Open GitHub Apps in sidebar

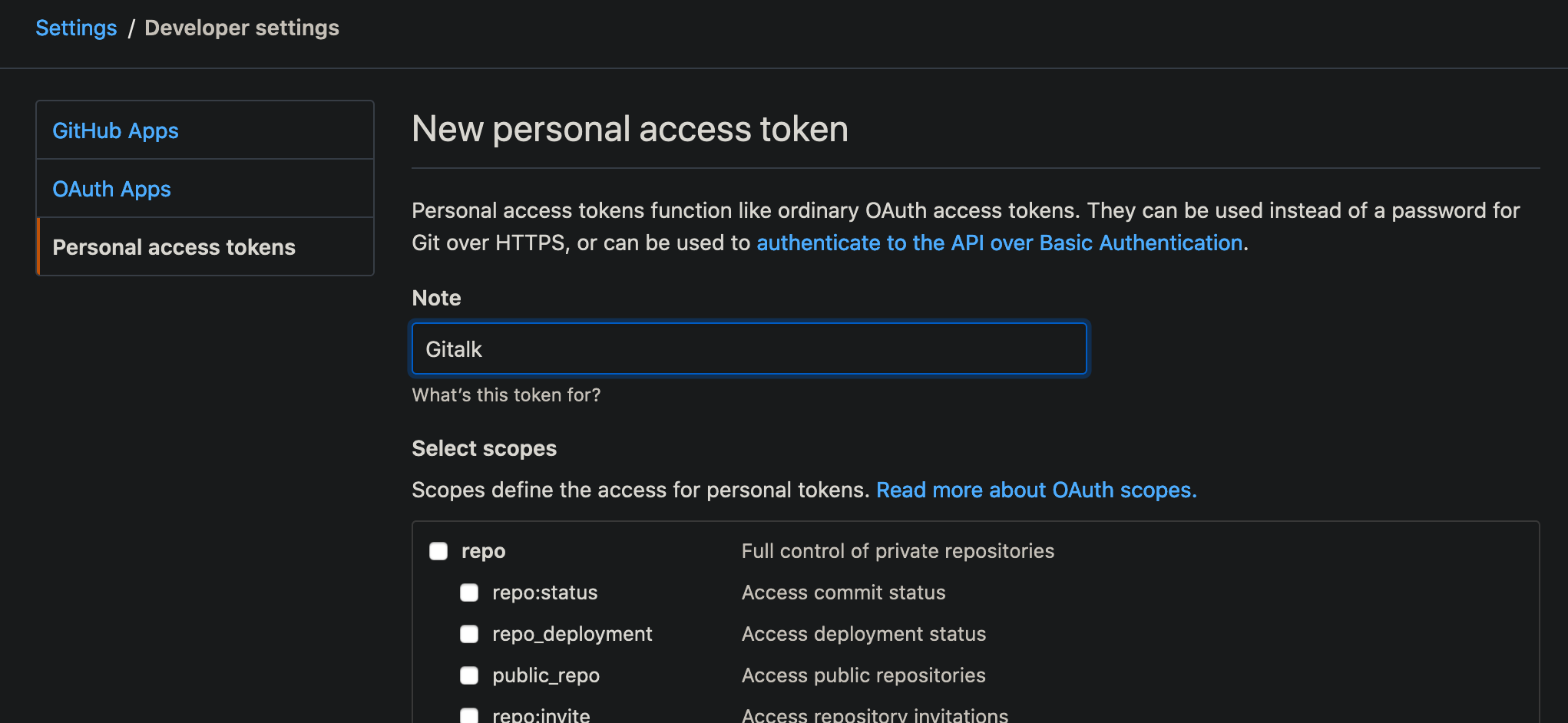pyautogui.click(x=115, y=130)
